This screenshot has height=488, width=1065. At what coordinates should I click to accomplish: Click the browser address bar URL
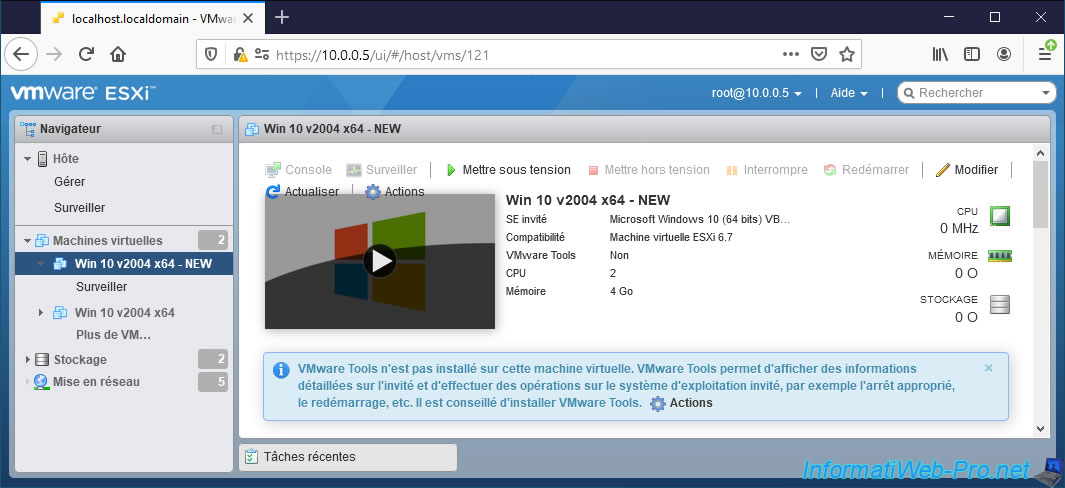(x=382, y=55)
